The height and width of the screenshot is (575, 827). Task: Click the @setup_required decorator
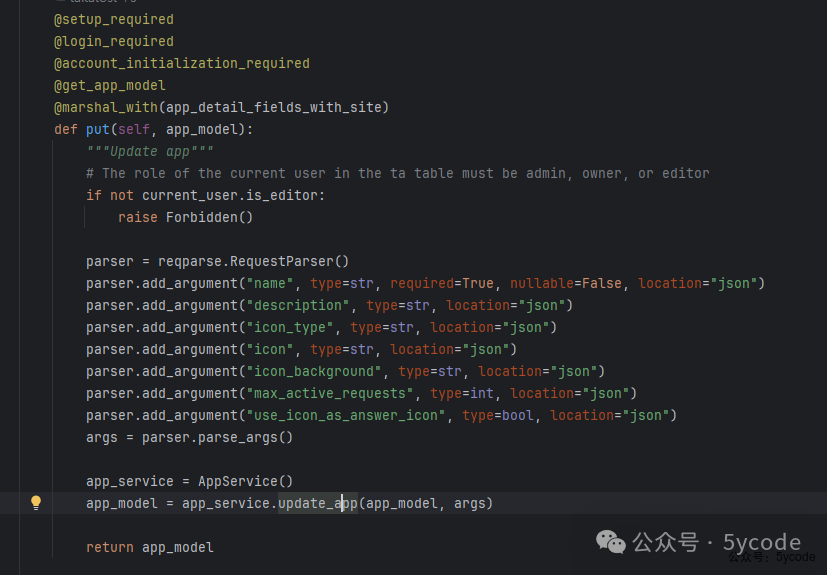tap(113, 19)
